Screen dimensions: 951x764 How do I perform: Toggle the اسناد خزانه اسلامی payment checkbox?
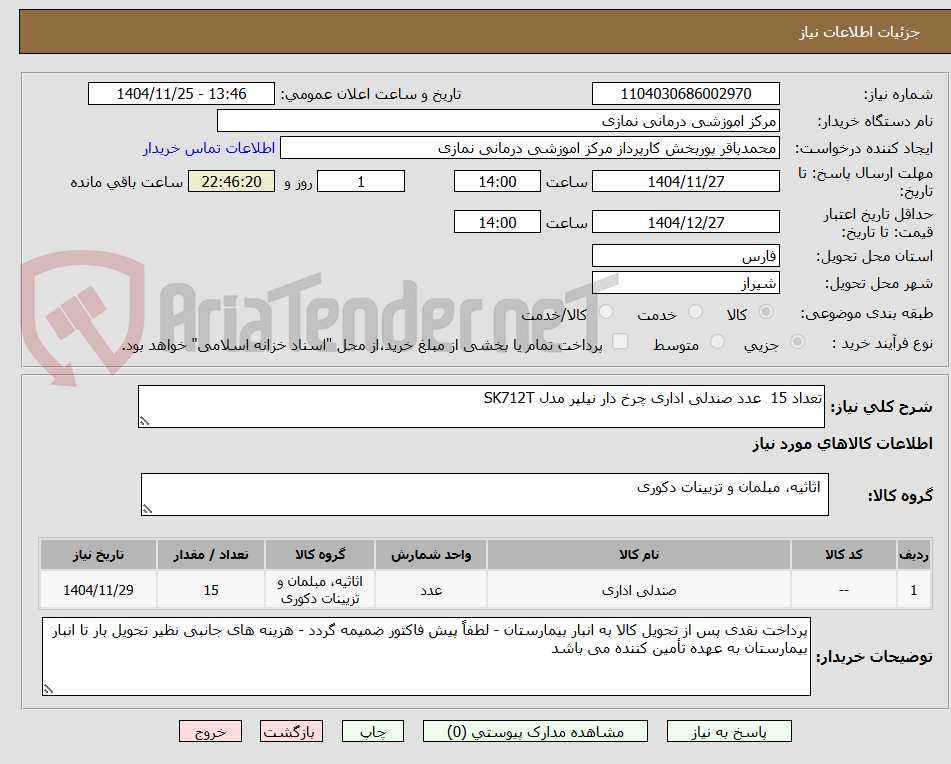[620, 341]
